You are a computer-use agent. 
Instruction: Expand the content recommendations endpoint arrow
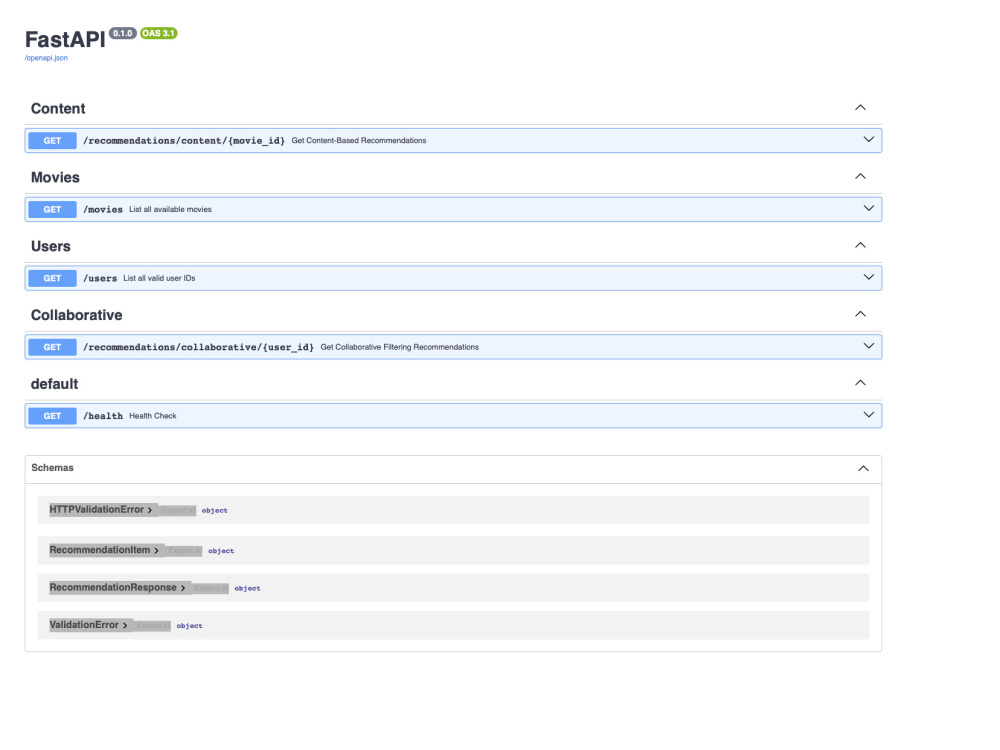point(869,140)
